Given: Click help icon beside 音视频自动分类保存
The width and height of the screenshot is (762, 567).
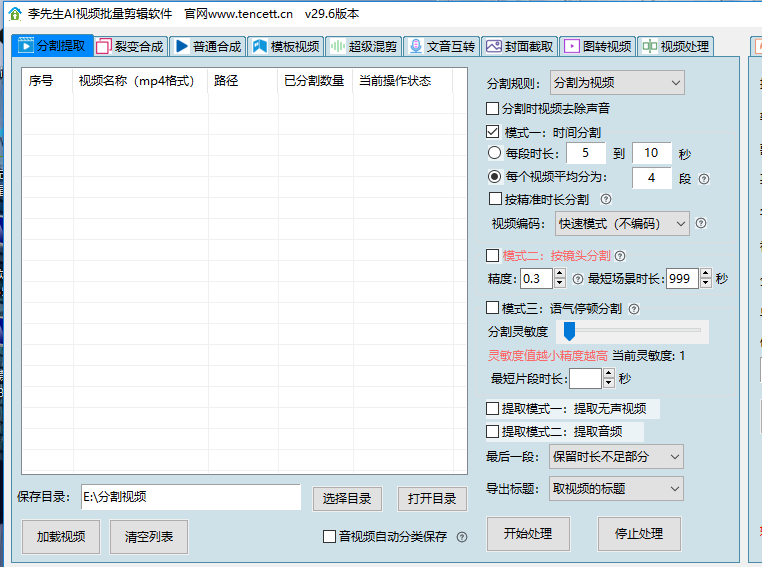Looking at the screenshot, I should [x=462, y=537].
